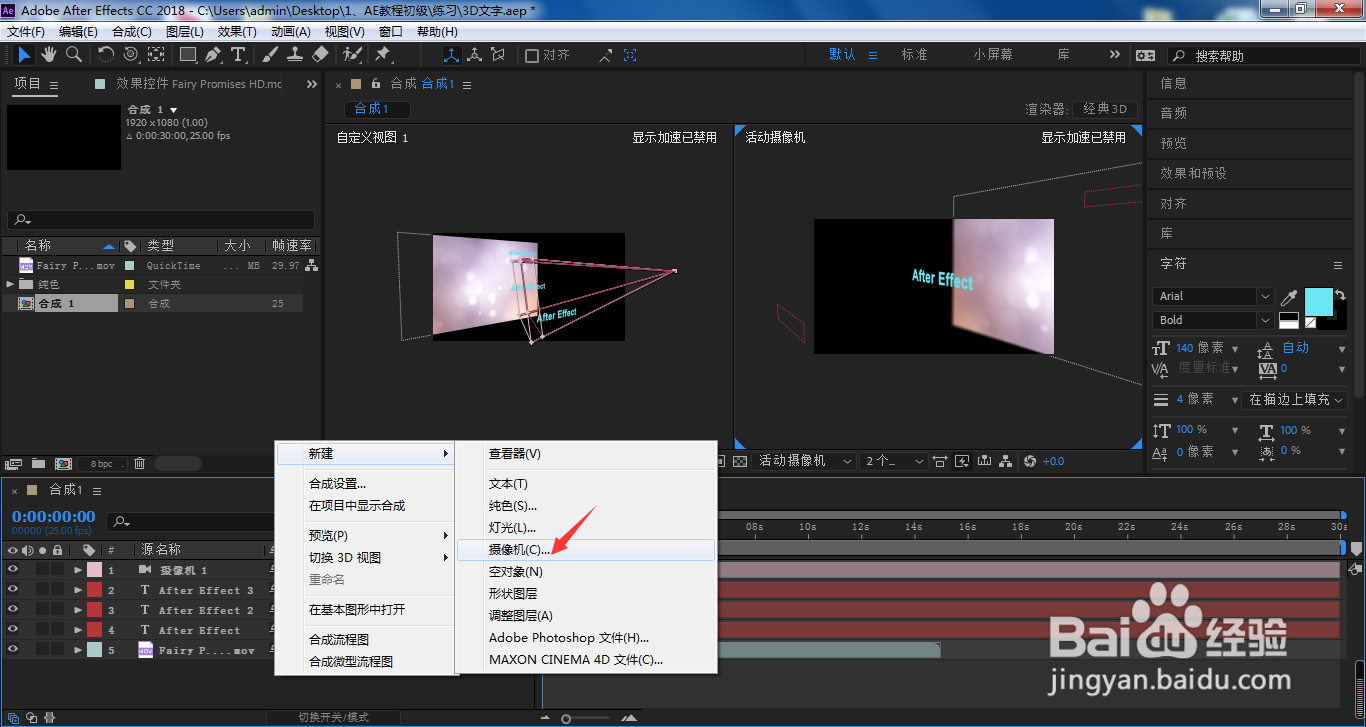Select the Horizontal Type tool
The width and height of the screenshot is (1366, 727).
(238, 55)
